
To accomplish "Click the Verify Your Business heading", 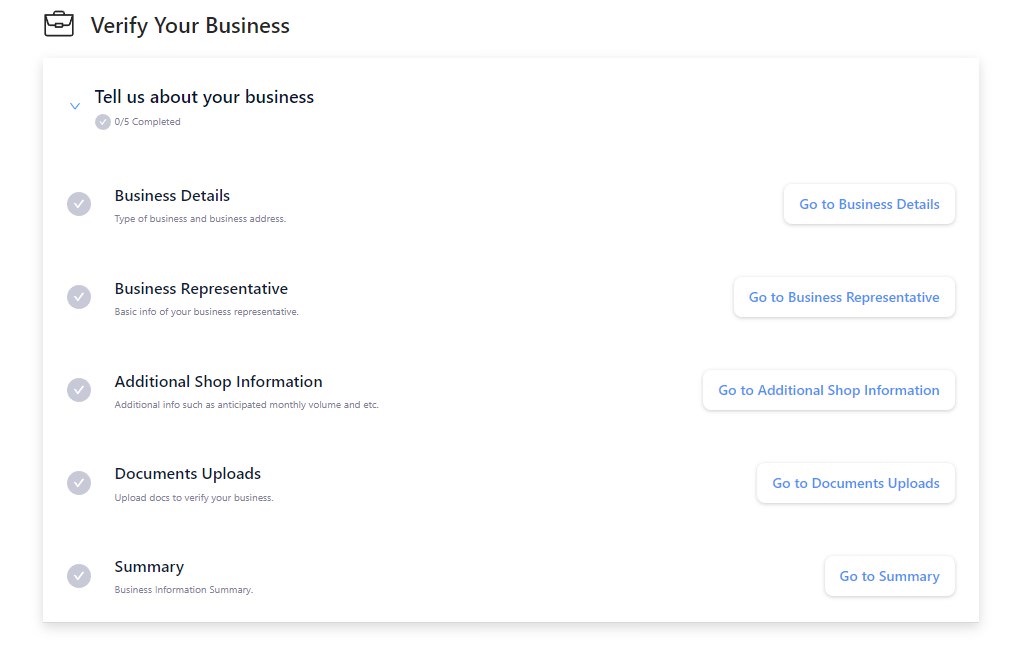I will (190, 26).
